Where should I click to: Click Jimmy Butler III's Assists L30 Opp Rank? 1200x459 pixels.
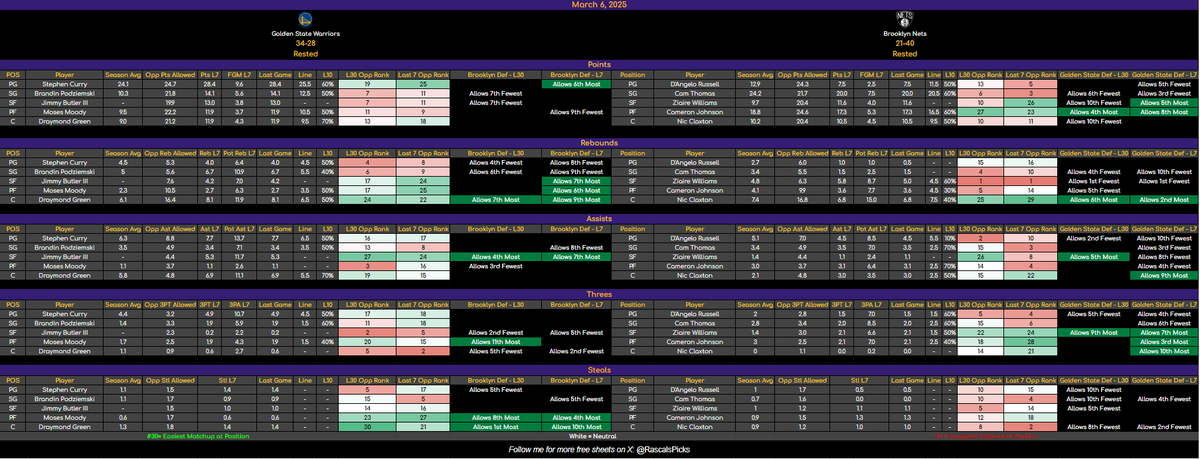[369, 258]
